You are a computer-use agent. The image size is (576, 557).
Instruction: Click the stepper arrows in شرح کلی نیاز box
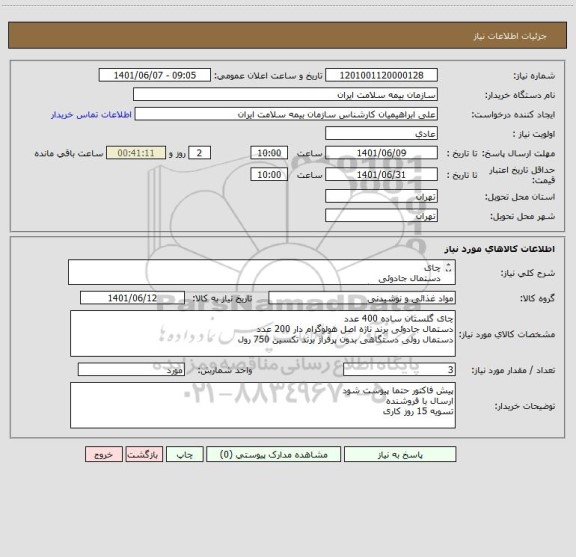click(x=448, y=268)
